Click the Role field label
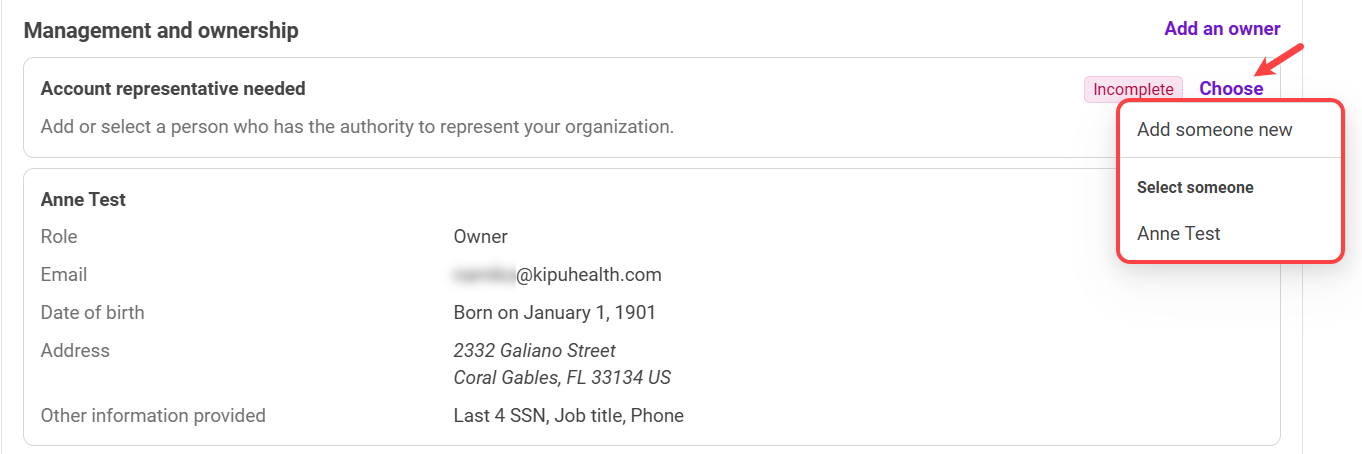 pos(59,237)
